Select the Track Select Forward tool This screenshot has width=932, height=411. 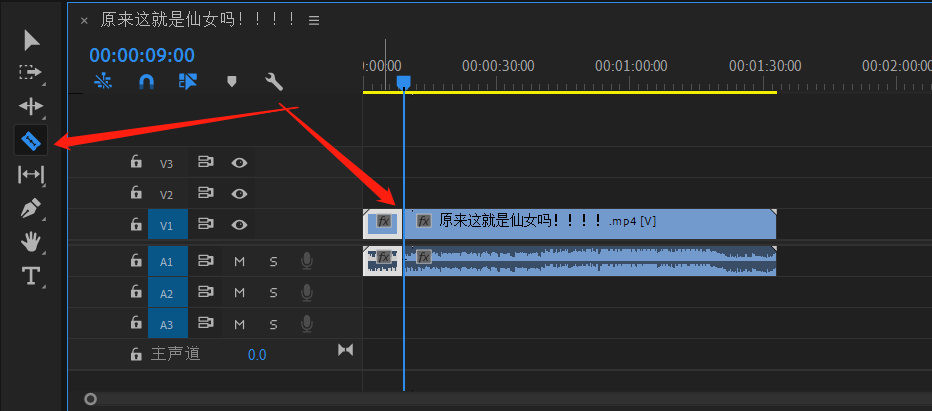click(31, 73)
